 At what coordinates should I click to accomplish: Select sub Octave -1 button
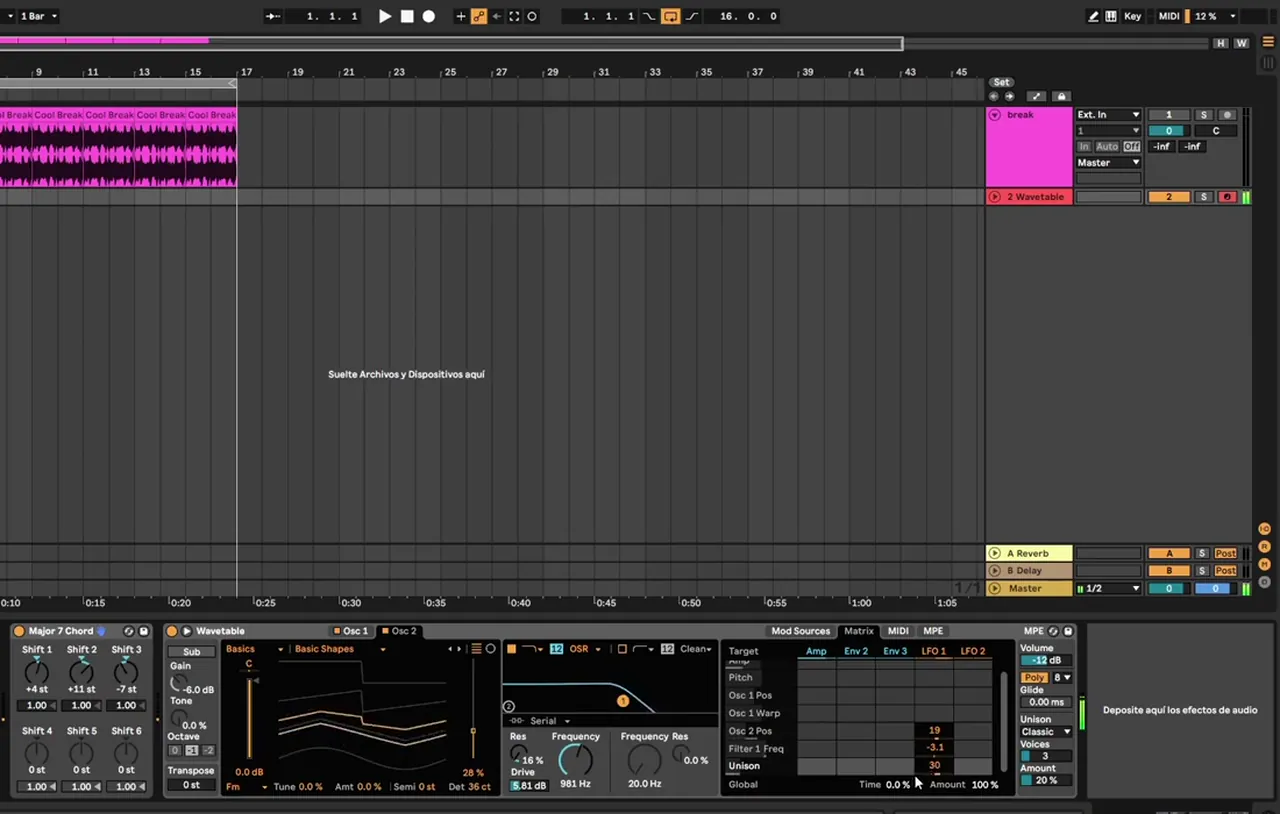point(191,750)
